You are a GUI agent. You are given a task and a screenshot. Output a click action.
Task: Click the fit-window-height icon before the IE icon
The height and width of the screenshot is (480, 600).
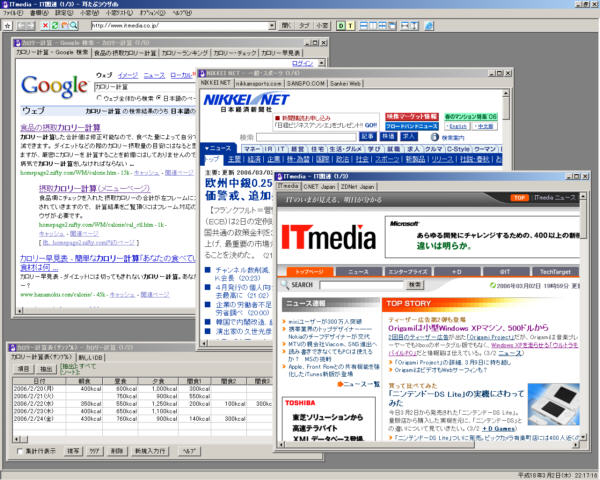pos(414,26)
